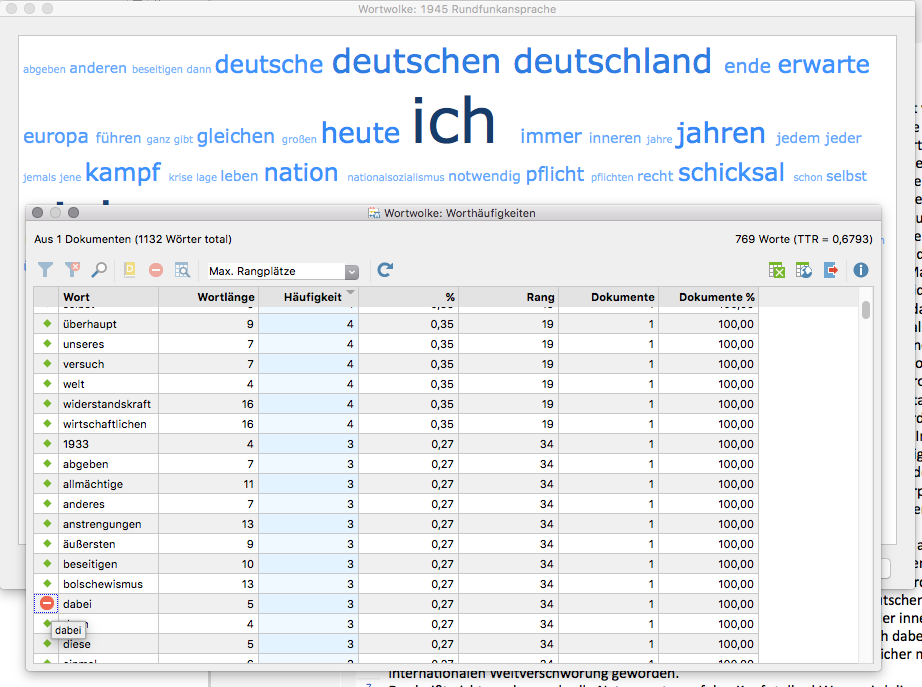Click the yellow document icon in toolbar

[x=129, y=270]
